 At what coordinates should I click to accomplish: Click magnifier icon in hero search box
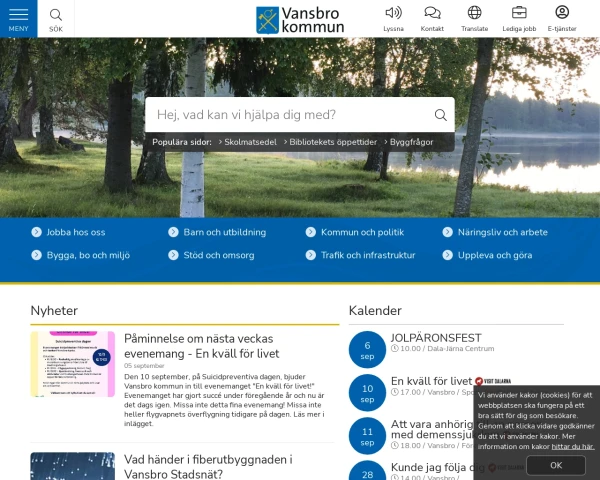pyautogui.click(x=440, y=115)
